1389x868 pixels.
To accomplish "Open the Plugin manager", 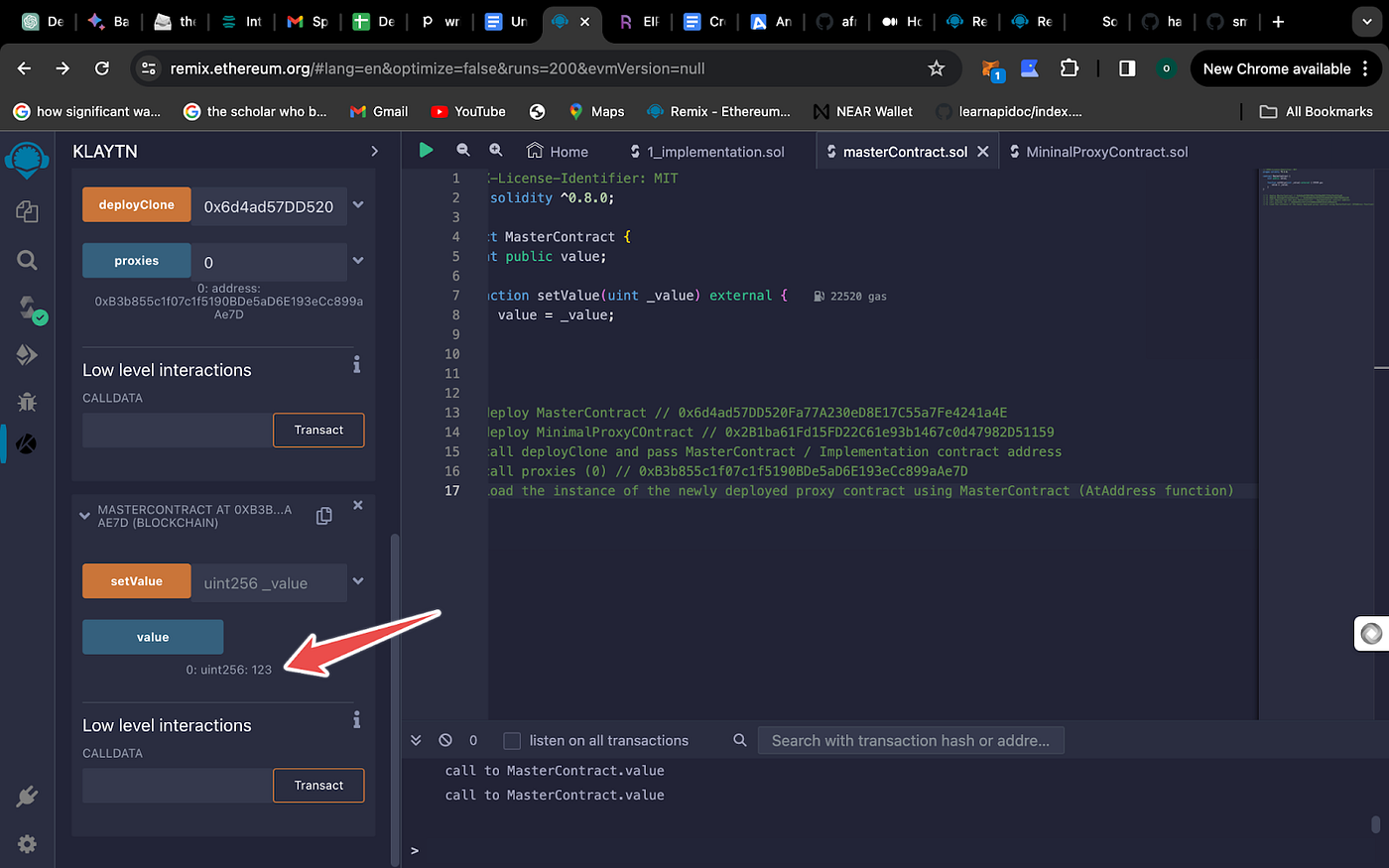I will point(27,794).
